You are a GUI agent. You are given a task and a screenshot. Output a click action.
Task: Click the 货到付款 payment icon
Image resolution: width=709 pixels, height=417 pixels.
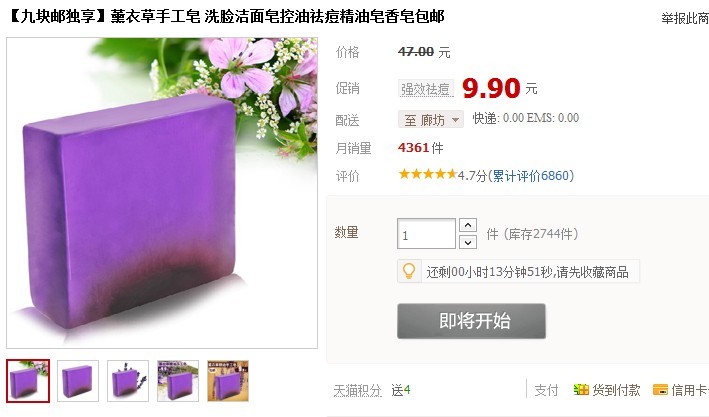(x=581, y=389)
